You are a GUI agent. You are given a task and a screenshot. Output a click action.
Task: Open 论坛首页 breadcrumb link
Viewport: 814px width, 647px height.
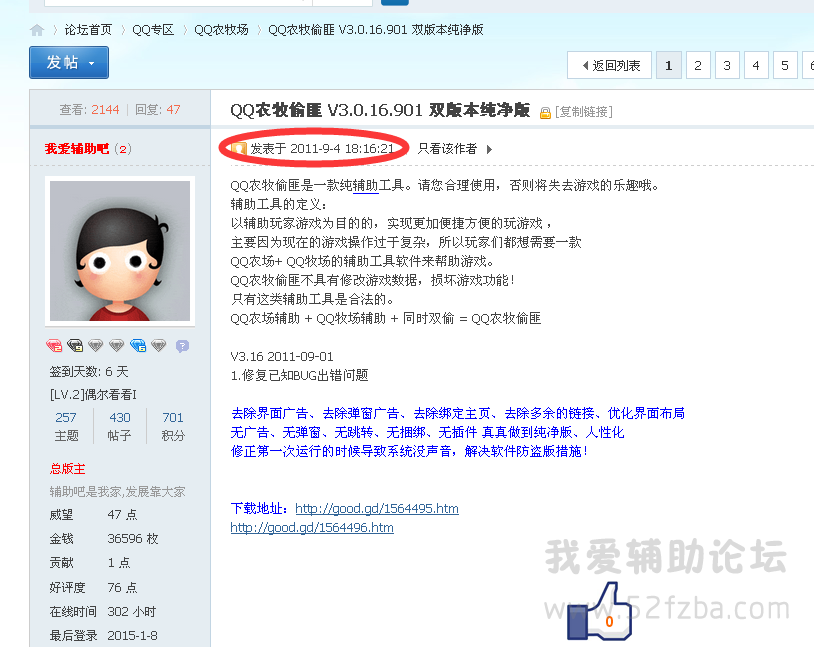[x=88, y=30]
